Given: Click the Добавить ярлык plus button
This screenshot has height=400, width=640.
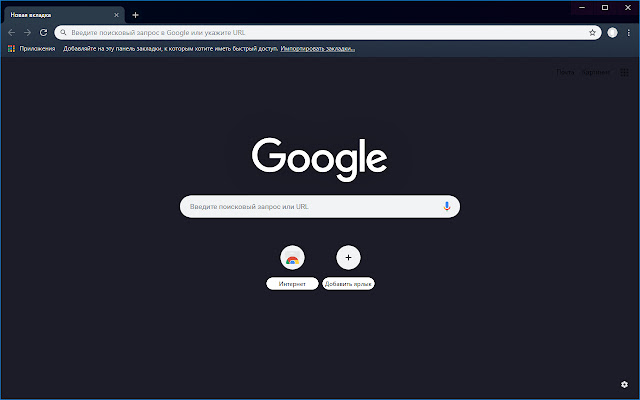Looking at the screenshot, I should (348, 258).
